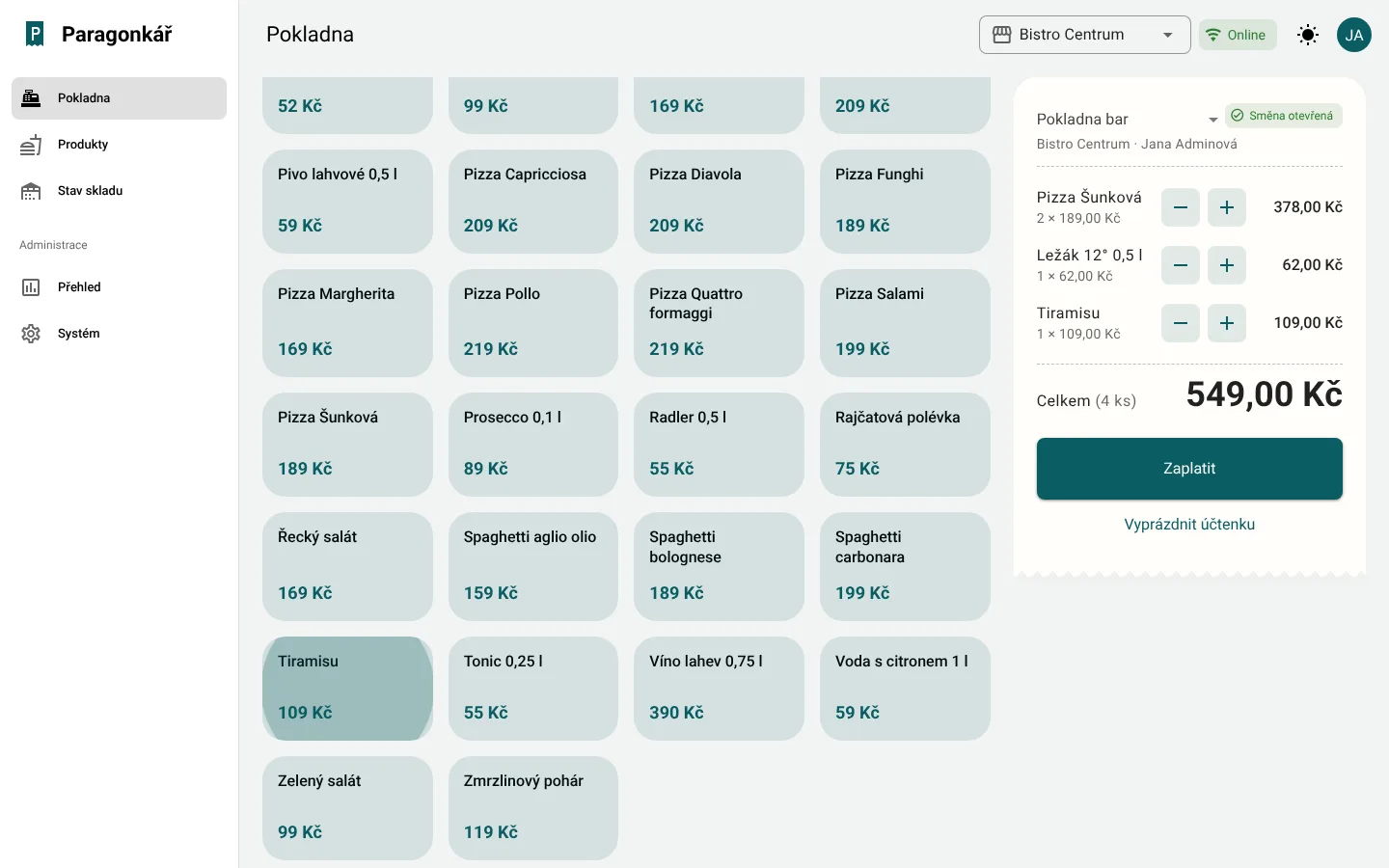Open Systém settings in the sidebar
The image size is (1389, 868).
point(119,334)
